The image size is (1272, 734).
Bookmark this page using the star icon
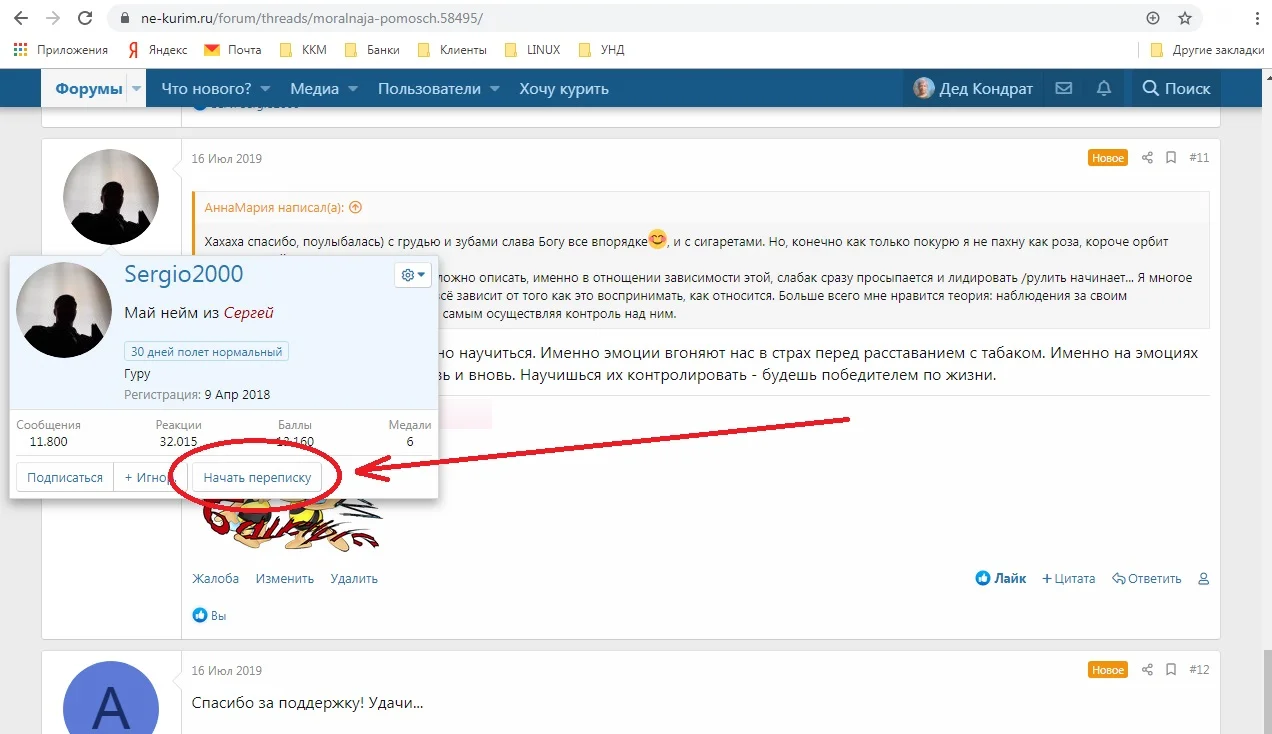click(x=1185, y=18)
